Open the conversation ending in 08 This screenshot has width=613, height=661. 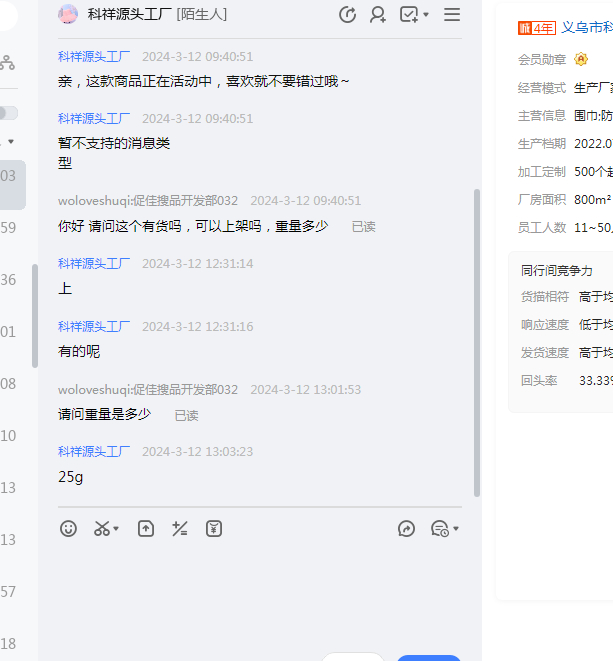(13, 384)
